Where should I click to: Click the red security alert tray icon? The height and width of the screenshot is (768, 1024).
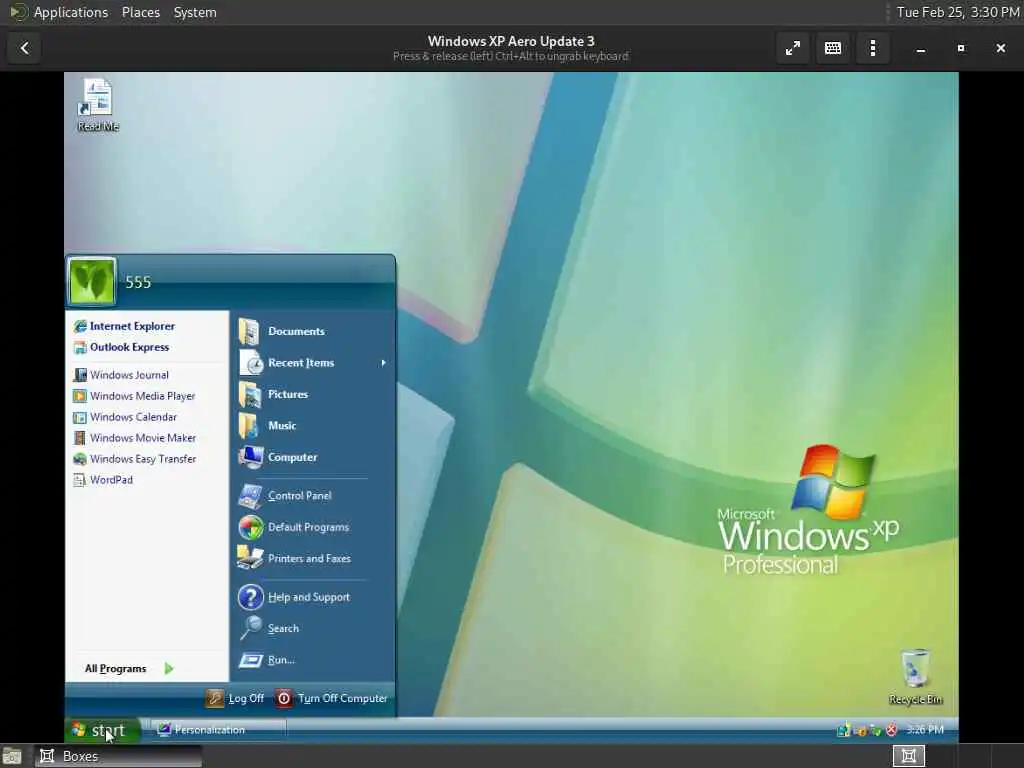[891, 730]
